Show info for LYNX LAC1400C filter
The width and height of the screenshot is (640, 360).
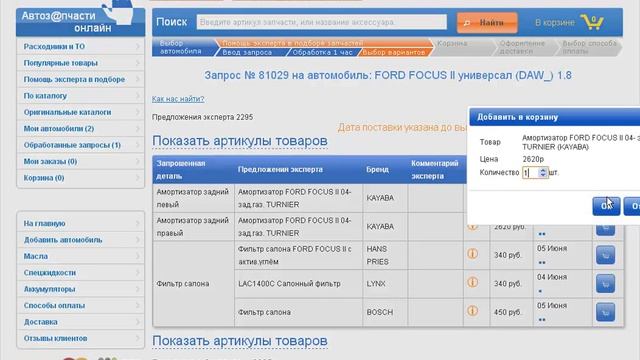[x=472, y=282]
